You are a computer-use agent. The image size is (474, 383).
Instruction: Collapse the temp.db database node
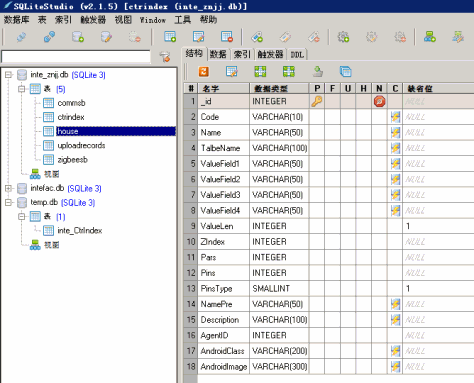[x=8, y=202]
